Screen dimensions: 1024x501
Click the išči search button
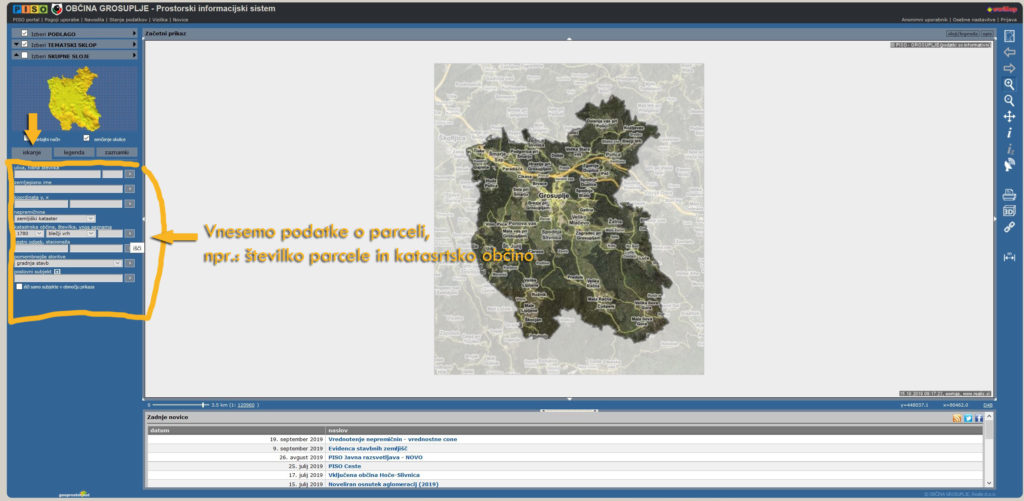pyautogui.click(x=137, y=247)
